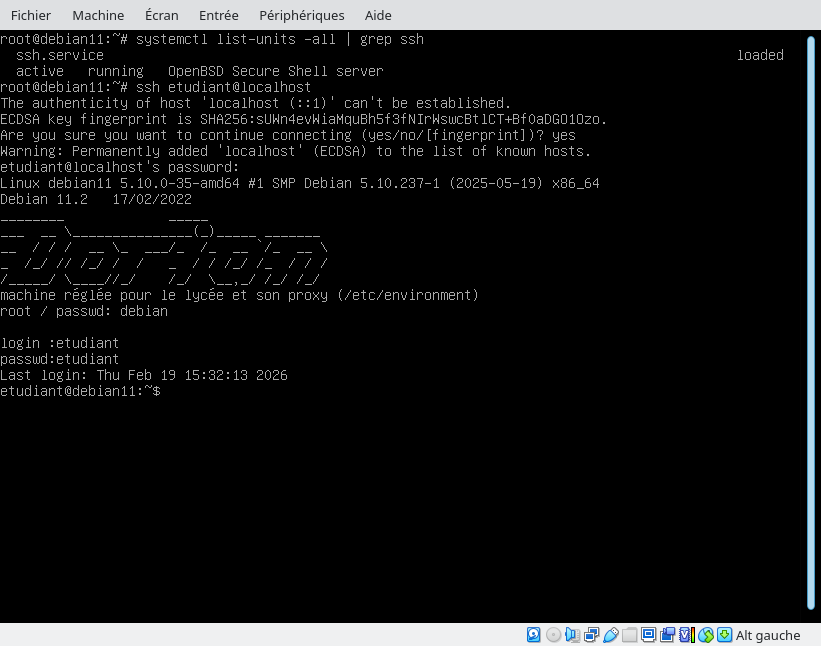
Task: Open the Aide menu
Action: click(x=378, y=15)
